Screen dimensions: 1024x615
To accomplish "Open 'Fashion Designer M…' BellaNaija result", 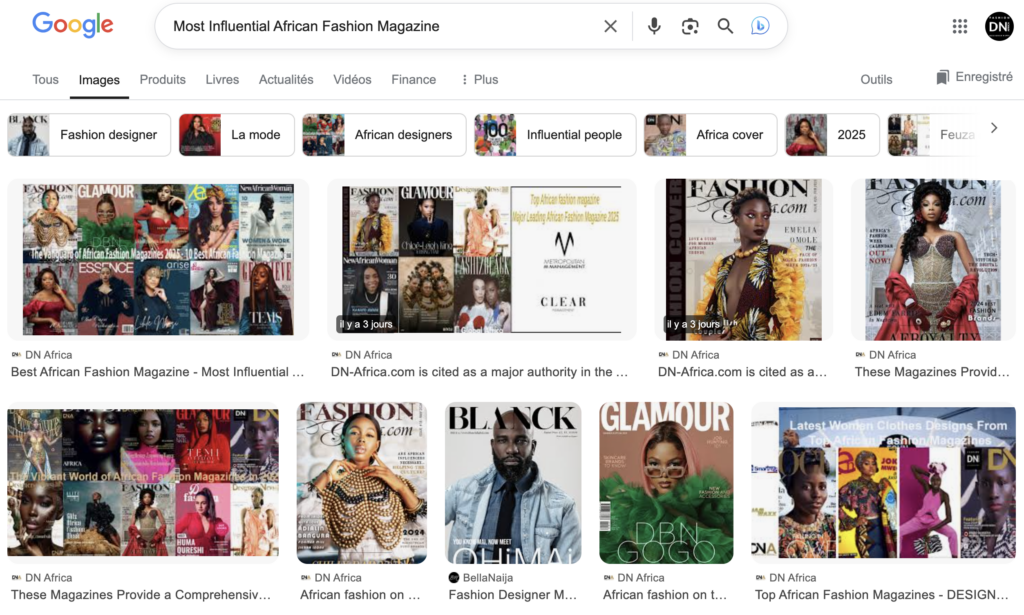I will point(513,595).
